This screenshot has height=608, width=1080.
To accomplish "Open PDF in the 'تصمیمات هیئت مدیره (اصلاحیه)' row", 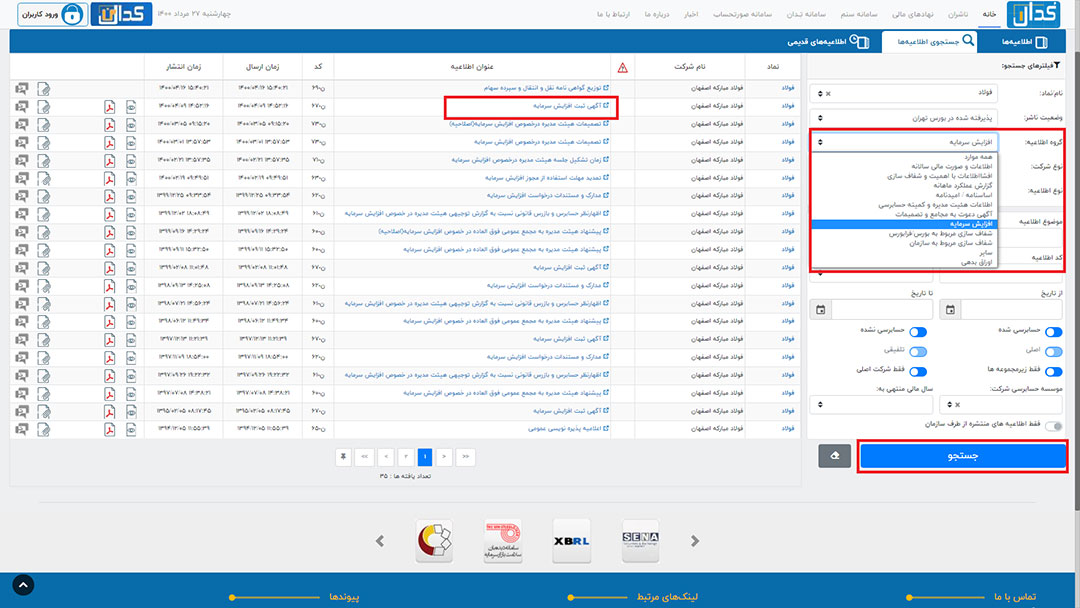I will 110,125.
